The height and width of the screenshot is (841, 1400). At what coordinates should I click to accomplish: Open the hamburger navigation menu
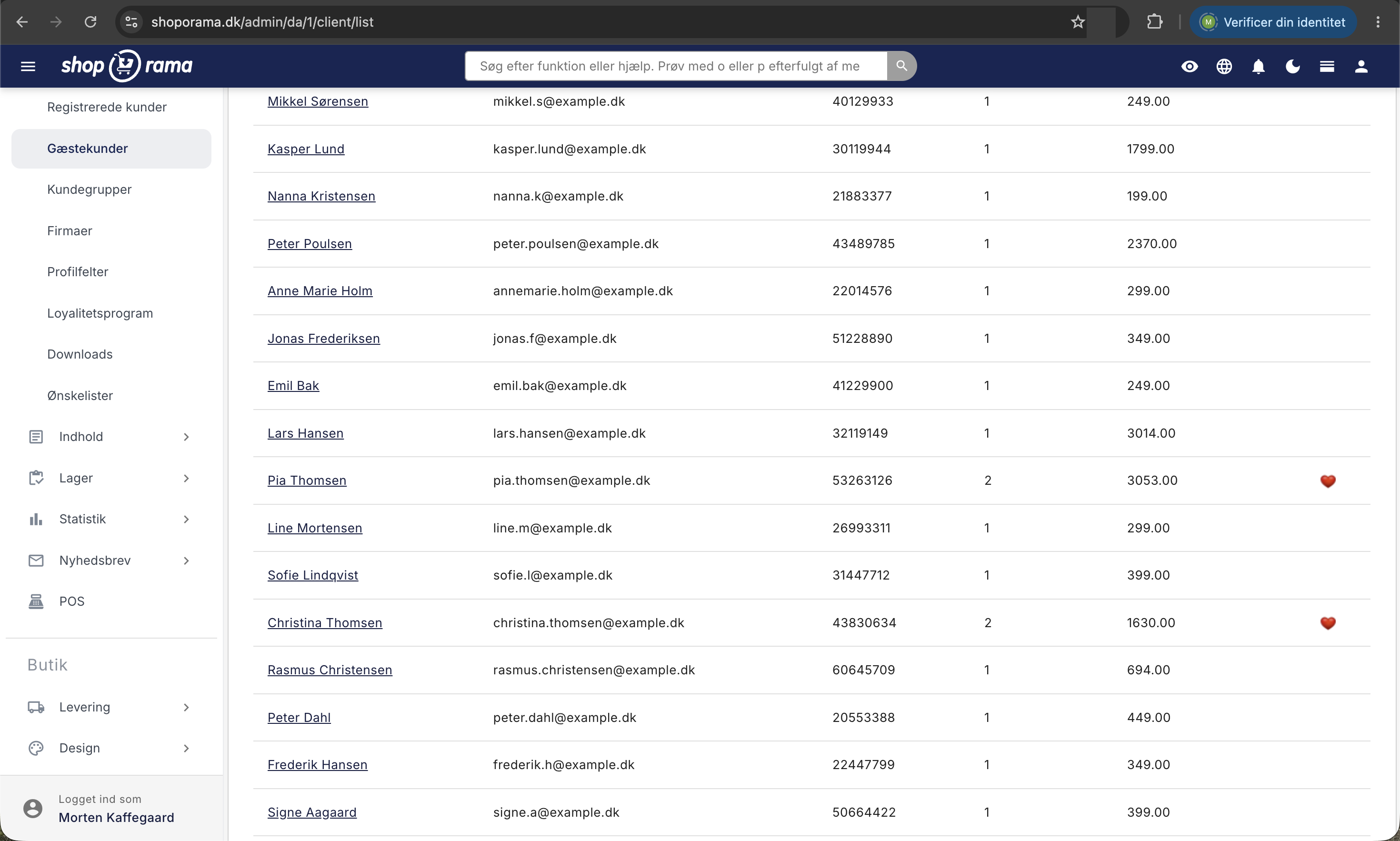click(x=28, y=66)
